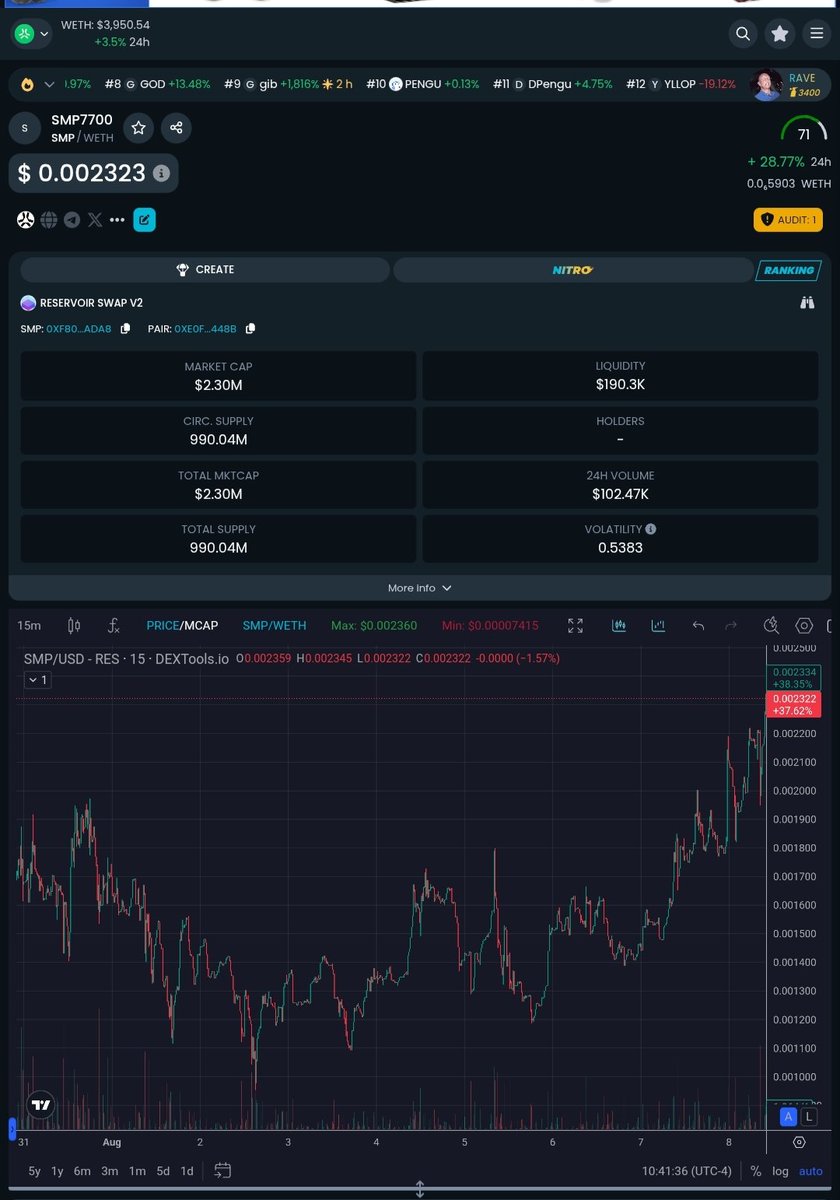Open trending token #12 YLLOP

point(681,85)
